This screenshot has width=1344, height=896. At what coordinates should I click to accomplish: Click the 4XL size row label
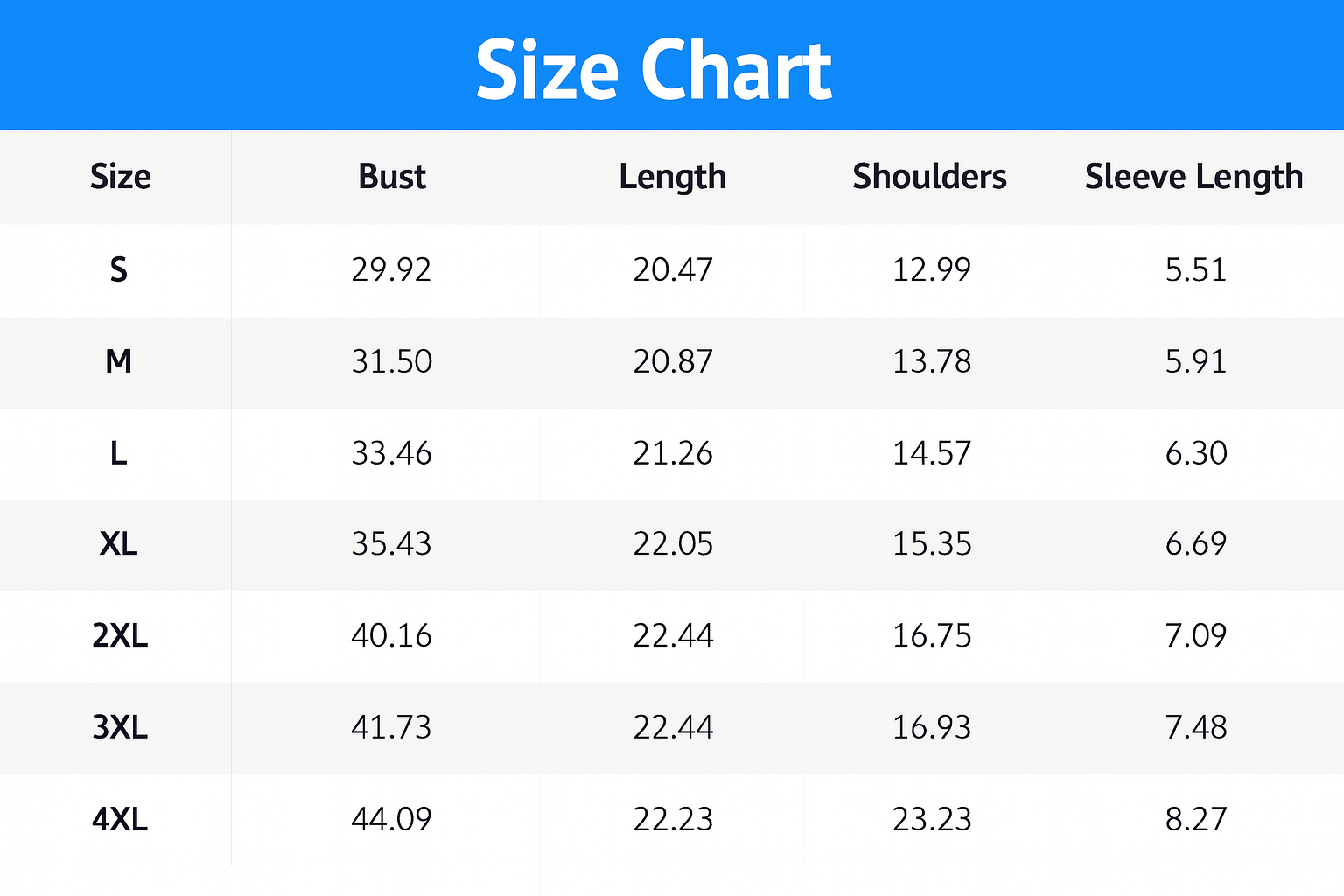[x=120, y=819]
